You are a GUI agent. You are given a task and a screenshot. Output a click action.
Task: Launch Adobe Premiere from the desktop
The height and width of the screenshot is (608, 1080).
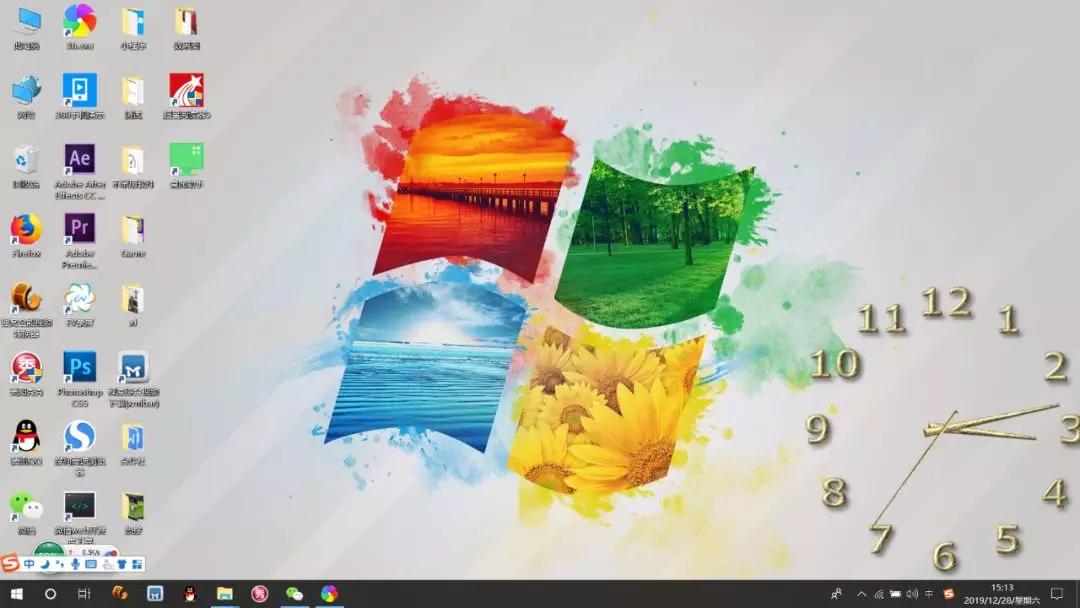tap(79, 229)
